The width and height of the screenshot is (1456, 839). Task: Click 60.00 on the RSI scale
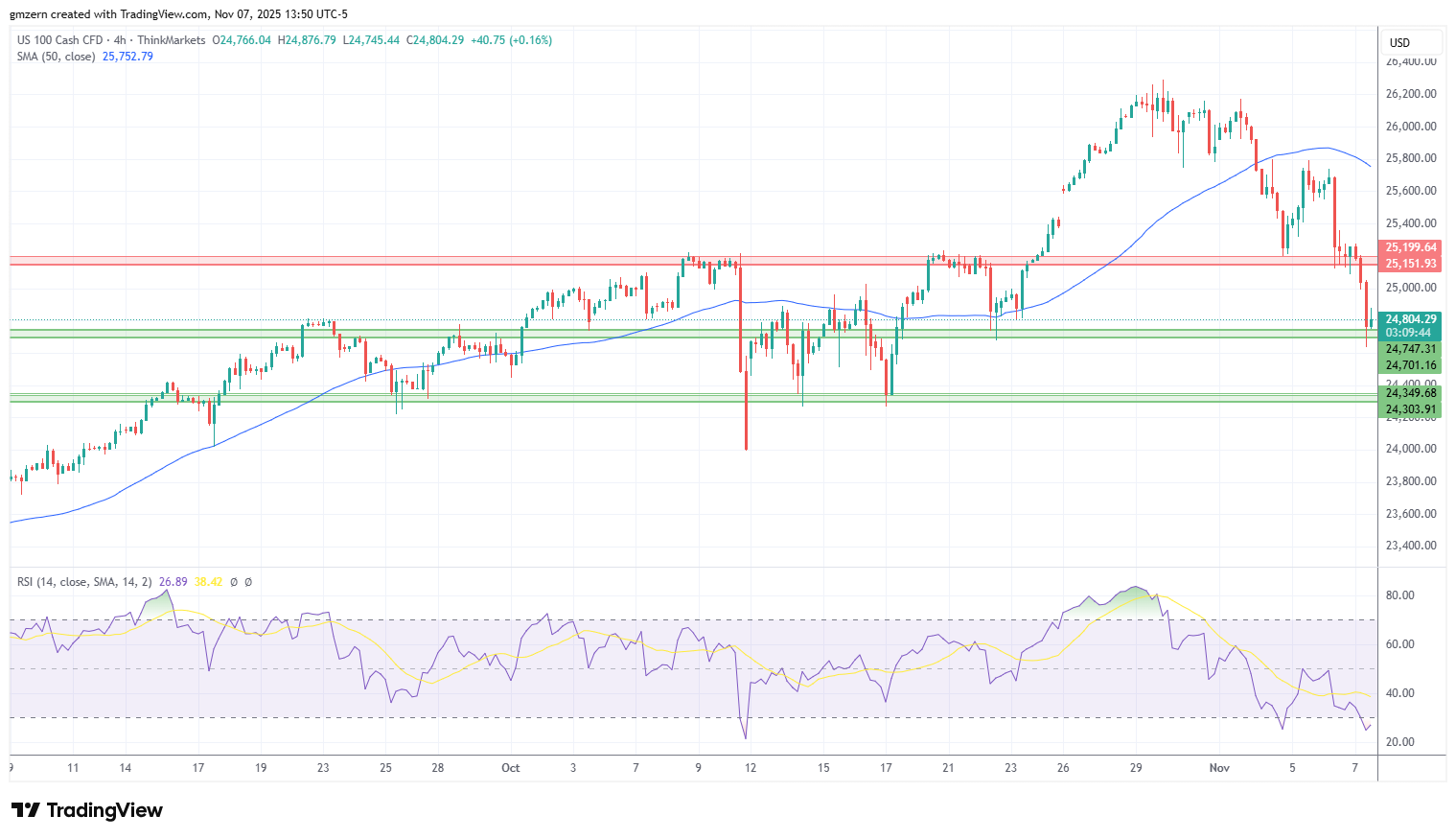point(1400,644)
